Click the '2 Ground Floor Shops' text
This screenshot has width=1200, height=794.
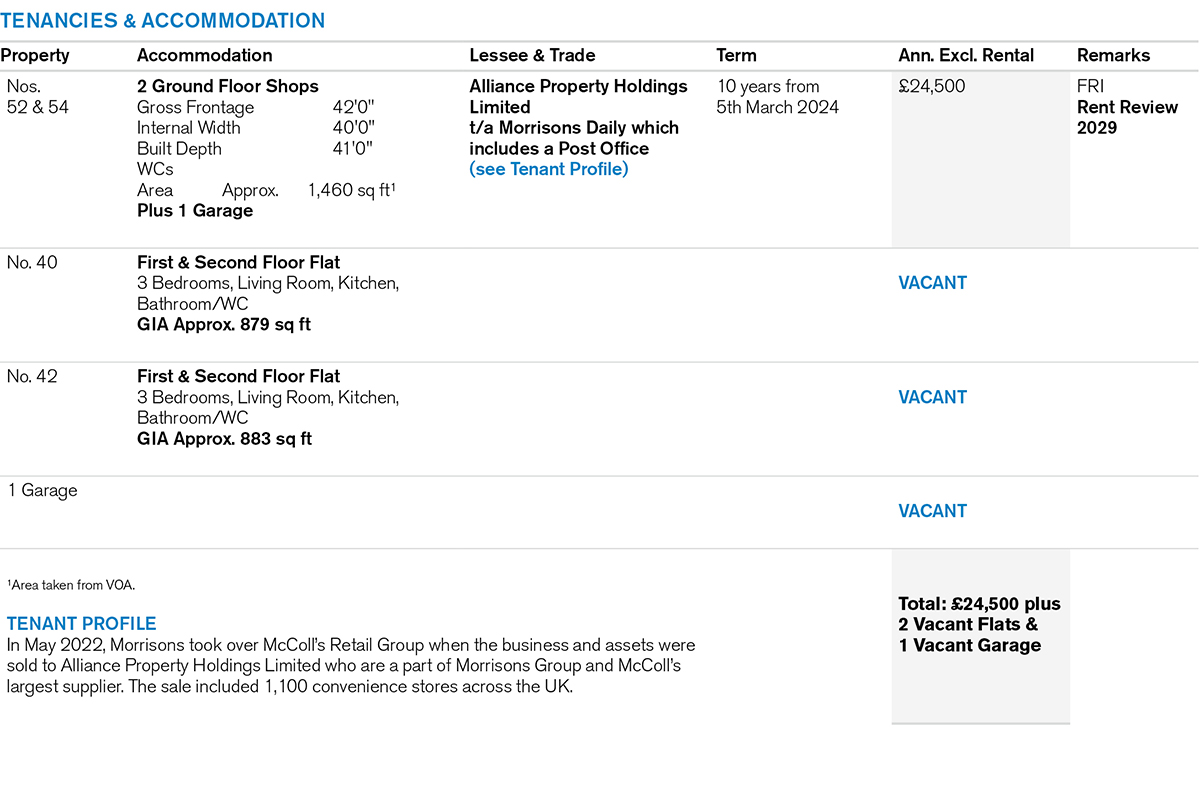(227, 87)
